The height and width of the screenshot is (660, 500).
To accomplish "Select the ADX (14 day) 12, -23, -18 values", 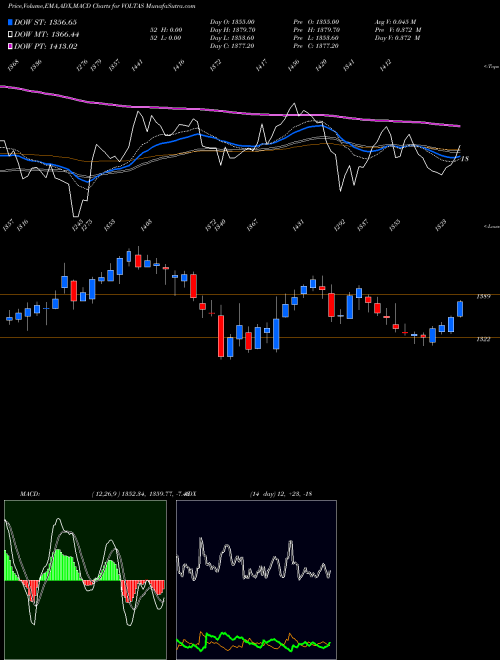I will tap(281, 494).
